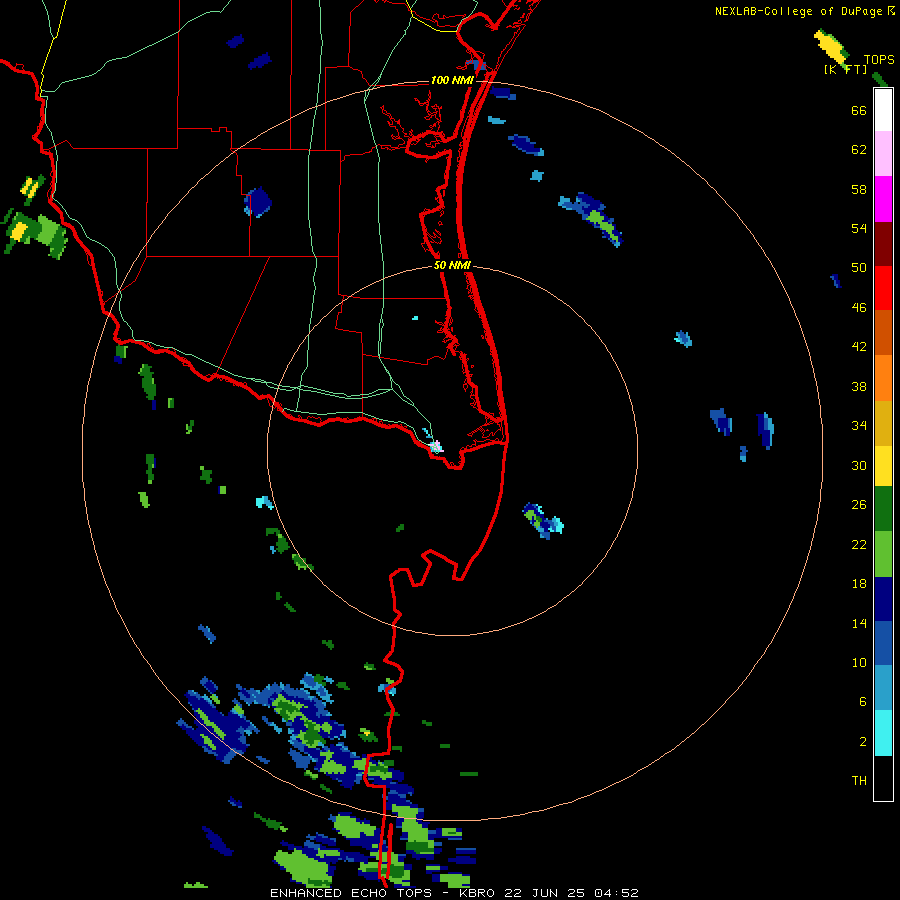The image size is (900, 900).
Task: Click the black TH swatch at legend bottom
Action: pyautogui.click(x=883, y=778)
